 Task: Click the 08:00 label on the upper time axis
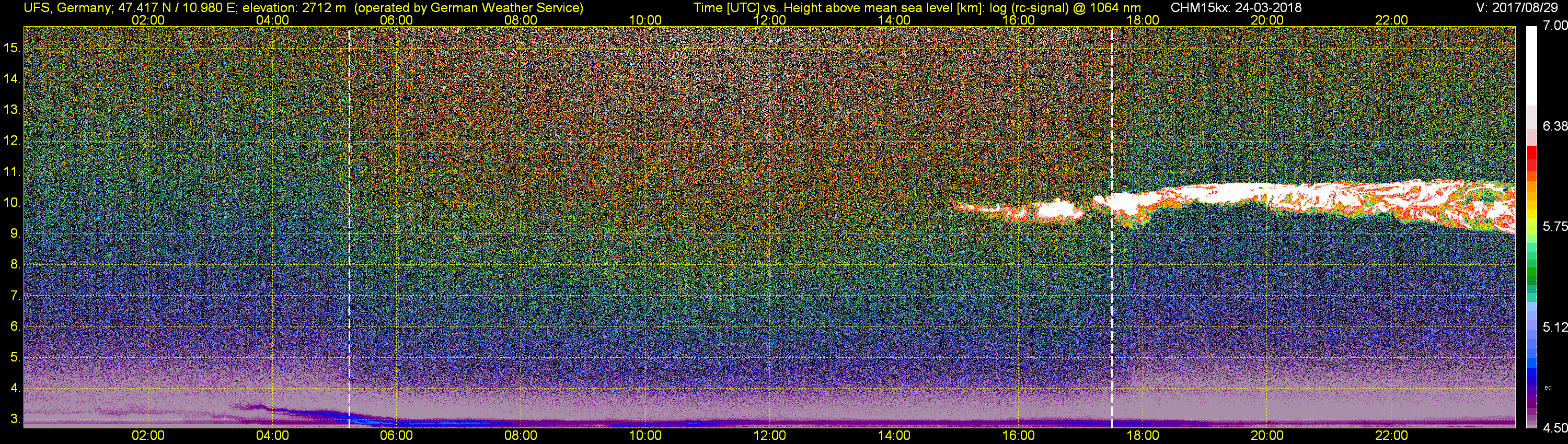(x=521, y=20)
